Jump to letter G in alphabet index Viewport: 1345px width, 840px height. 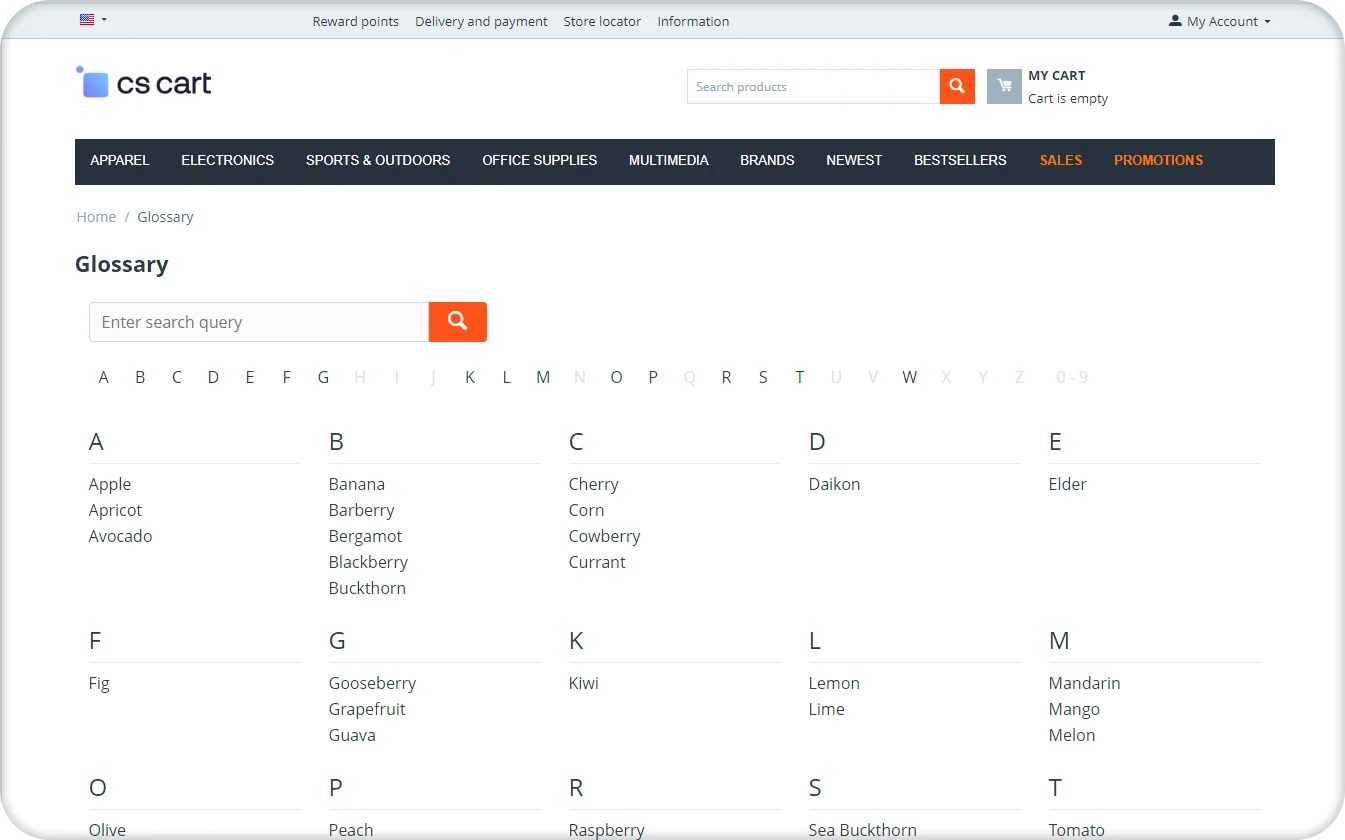(323, 377)
